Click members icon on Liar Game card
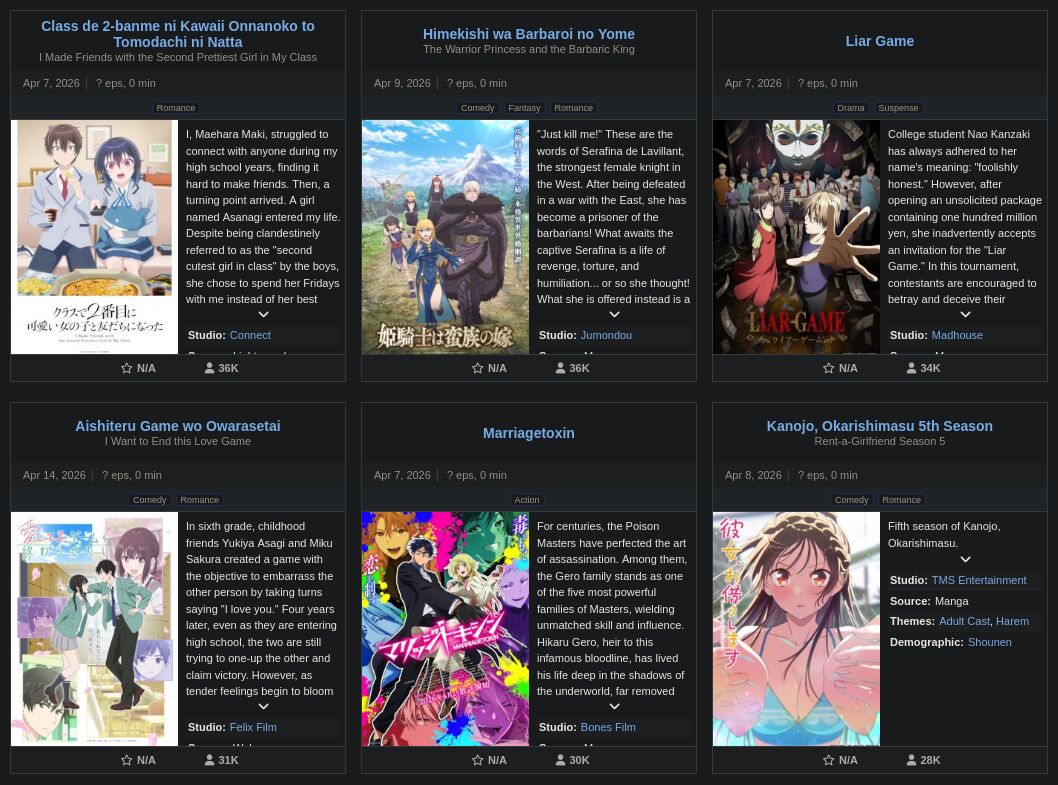This screenshot has height=785, width=1058. [912, 368]
